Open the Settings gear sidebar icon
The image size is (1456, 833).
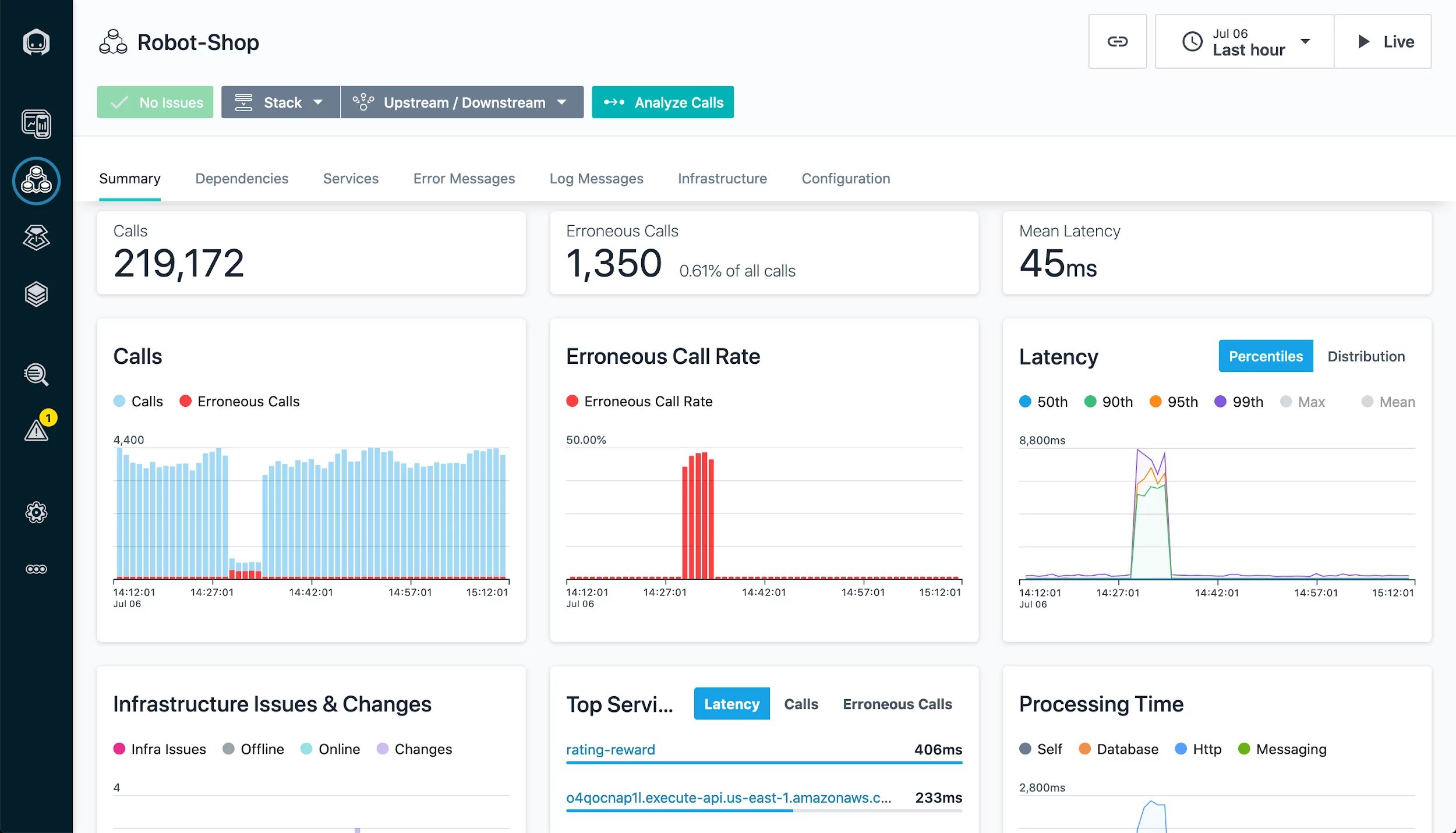point(36,512)
